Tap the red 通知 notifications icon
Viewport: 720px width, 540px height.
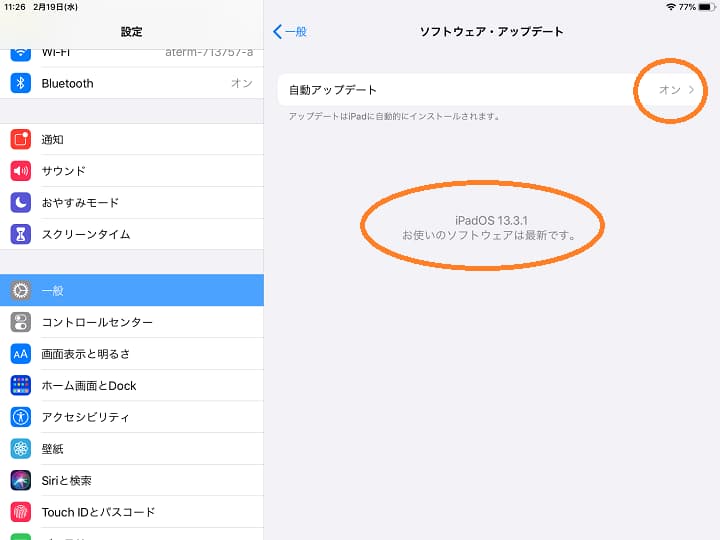click(x=21, y=139)
